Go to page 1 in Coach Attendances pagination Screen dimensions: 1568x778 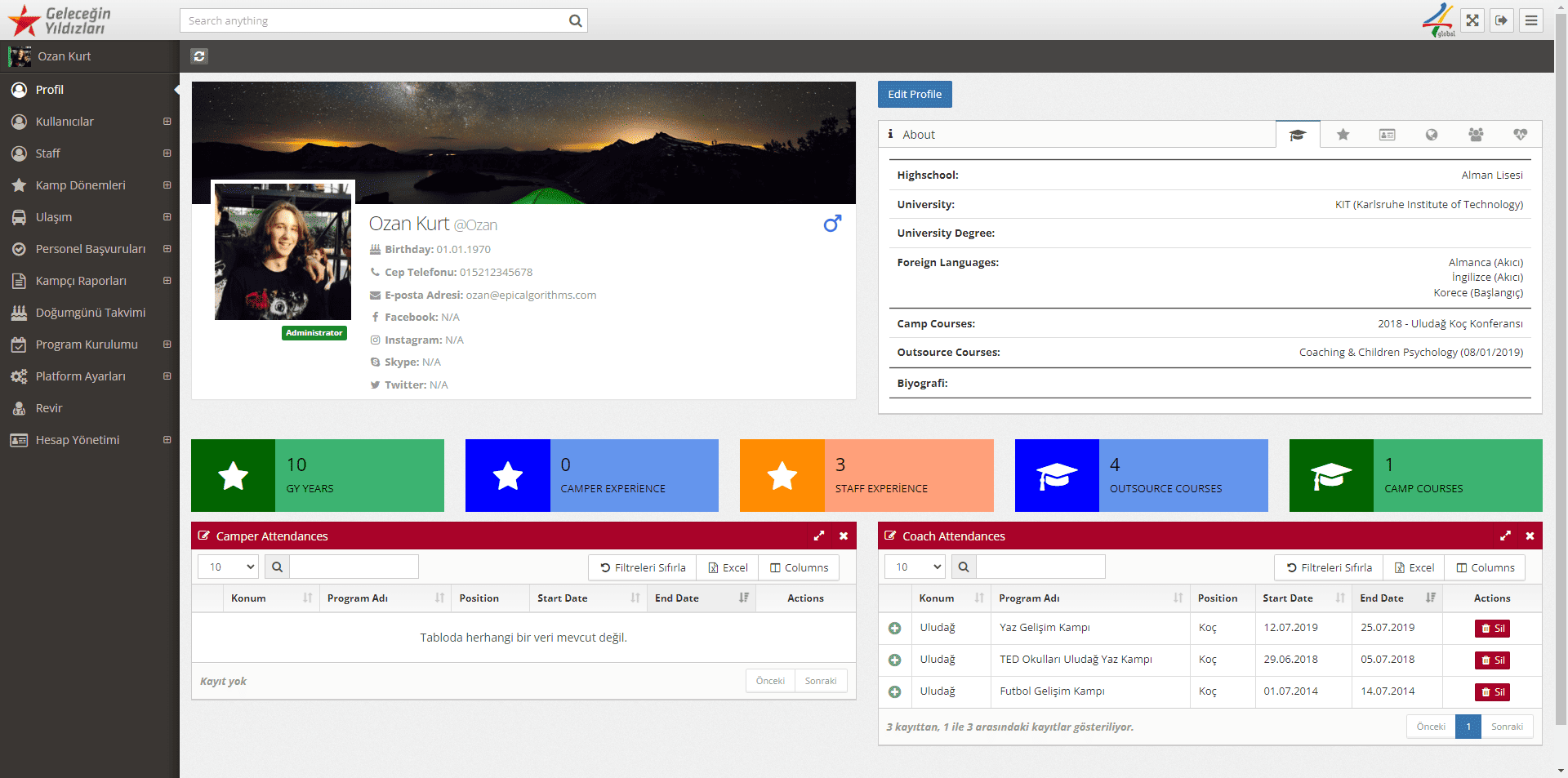[1468, 727]
